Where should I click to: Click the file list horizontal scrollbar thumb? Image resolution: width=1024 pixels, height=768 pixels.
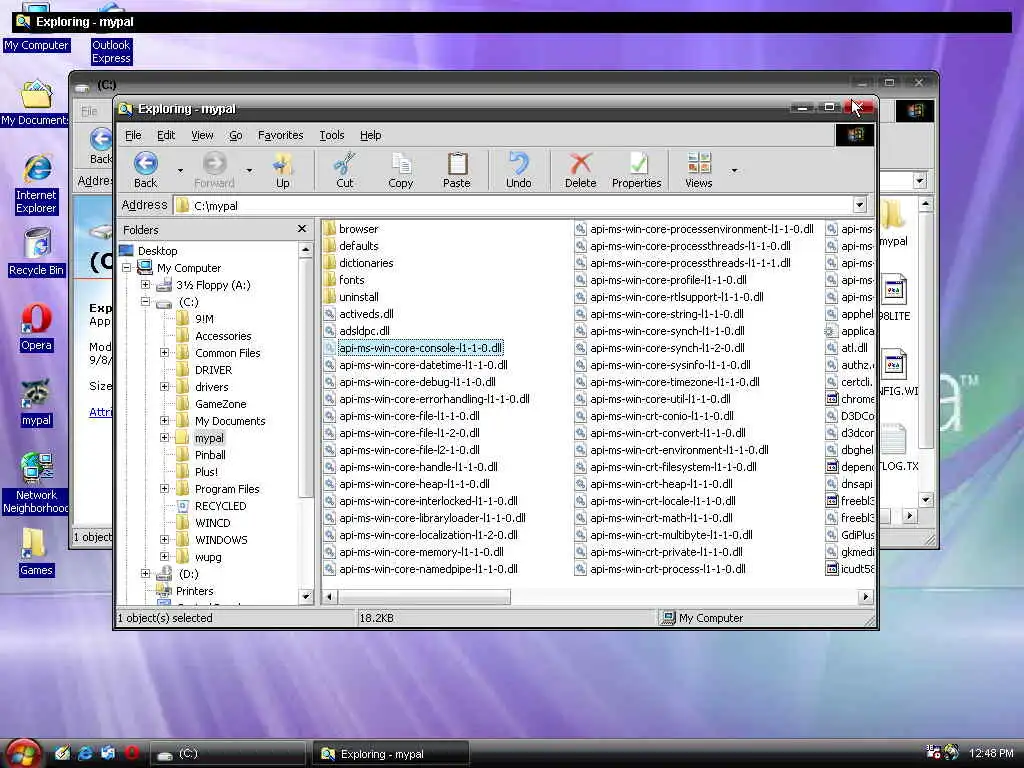(424, 596)
